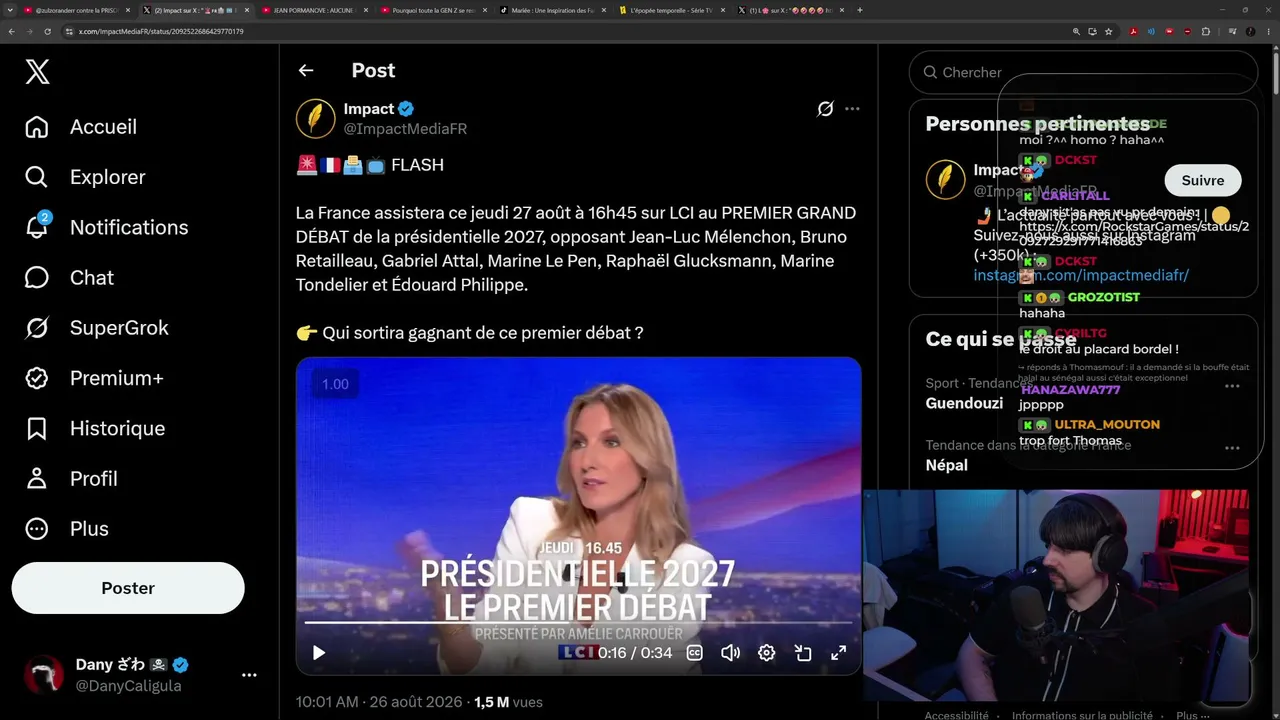The image size is (1280, 720).
Task: Click the Profil label in sidebar
Action: 94,478
